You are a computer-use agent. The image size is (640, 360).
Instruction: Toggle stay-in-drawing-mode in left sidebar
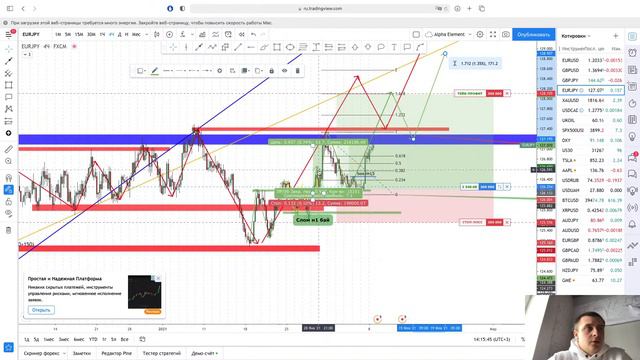pos(9,189)
